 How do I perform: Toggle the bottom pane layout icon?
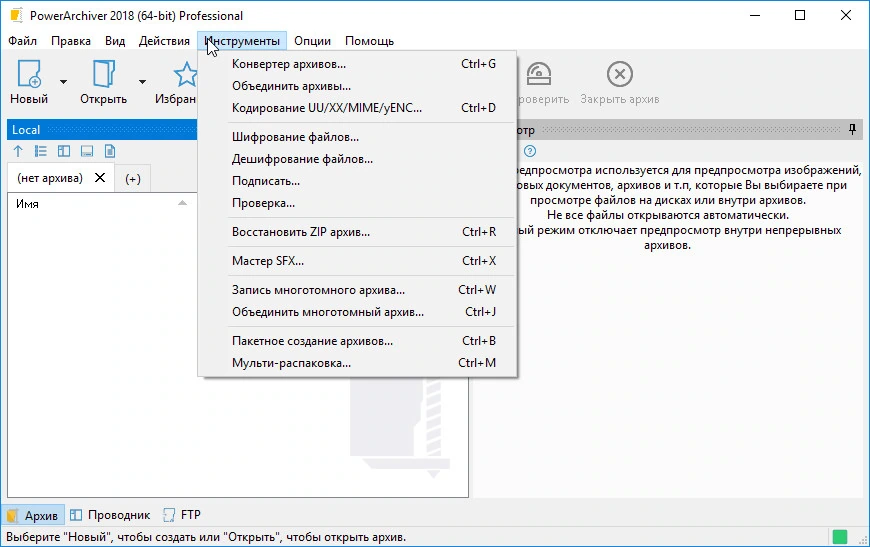(x=87, y=151)
